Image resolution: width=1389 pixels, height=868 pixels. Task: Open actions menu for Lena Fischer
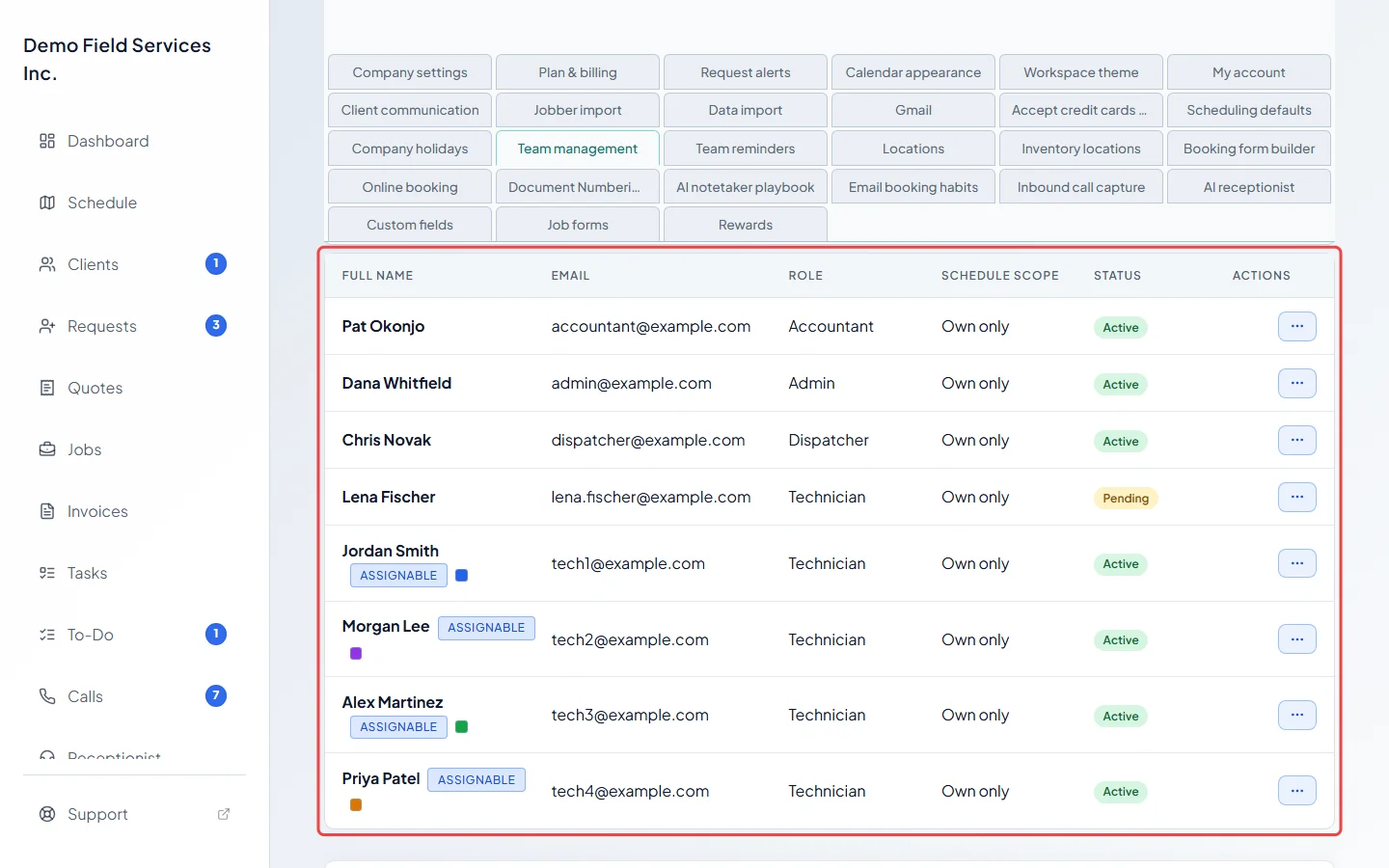point(1297,497)
